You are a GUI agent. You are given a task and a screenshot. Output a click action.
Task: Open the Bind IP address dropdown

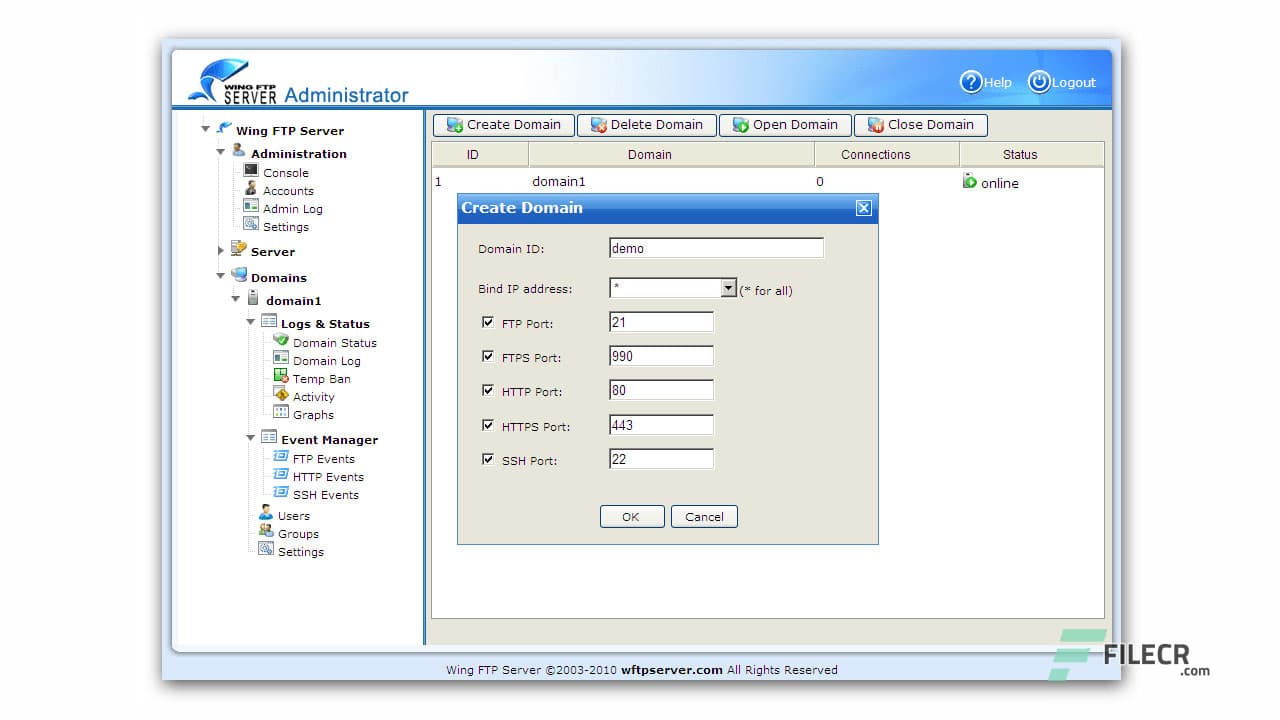pyautogui.click(x=729, y=288)
